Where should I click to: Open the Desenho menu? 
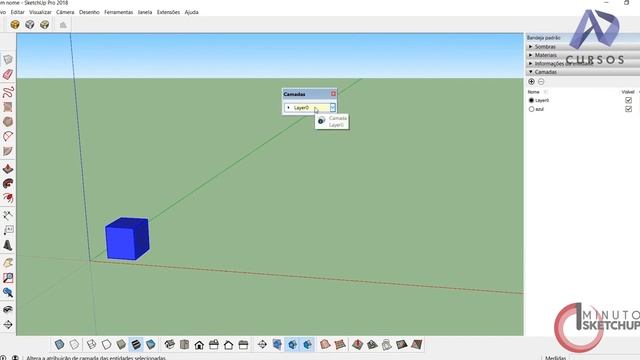pyautogui.click(x=89, y=12)
